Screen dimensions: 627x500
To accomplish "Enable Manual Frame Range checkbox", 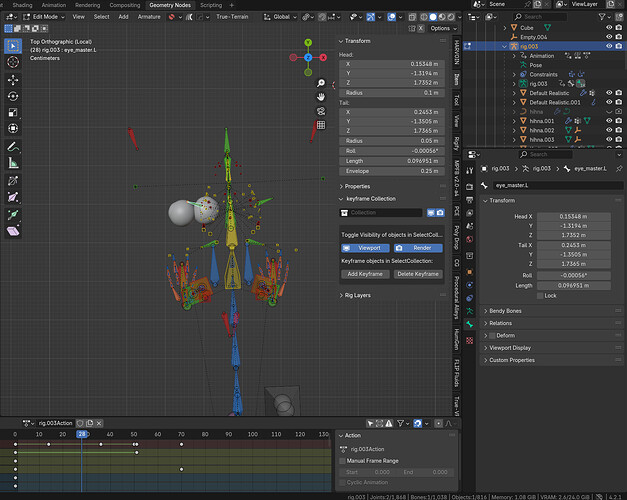I will pos(342,461).
